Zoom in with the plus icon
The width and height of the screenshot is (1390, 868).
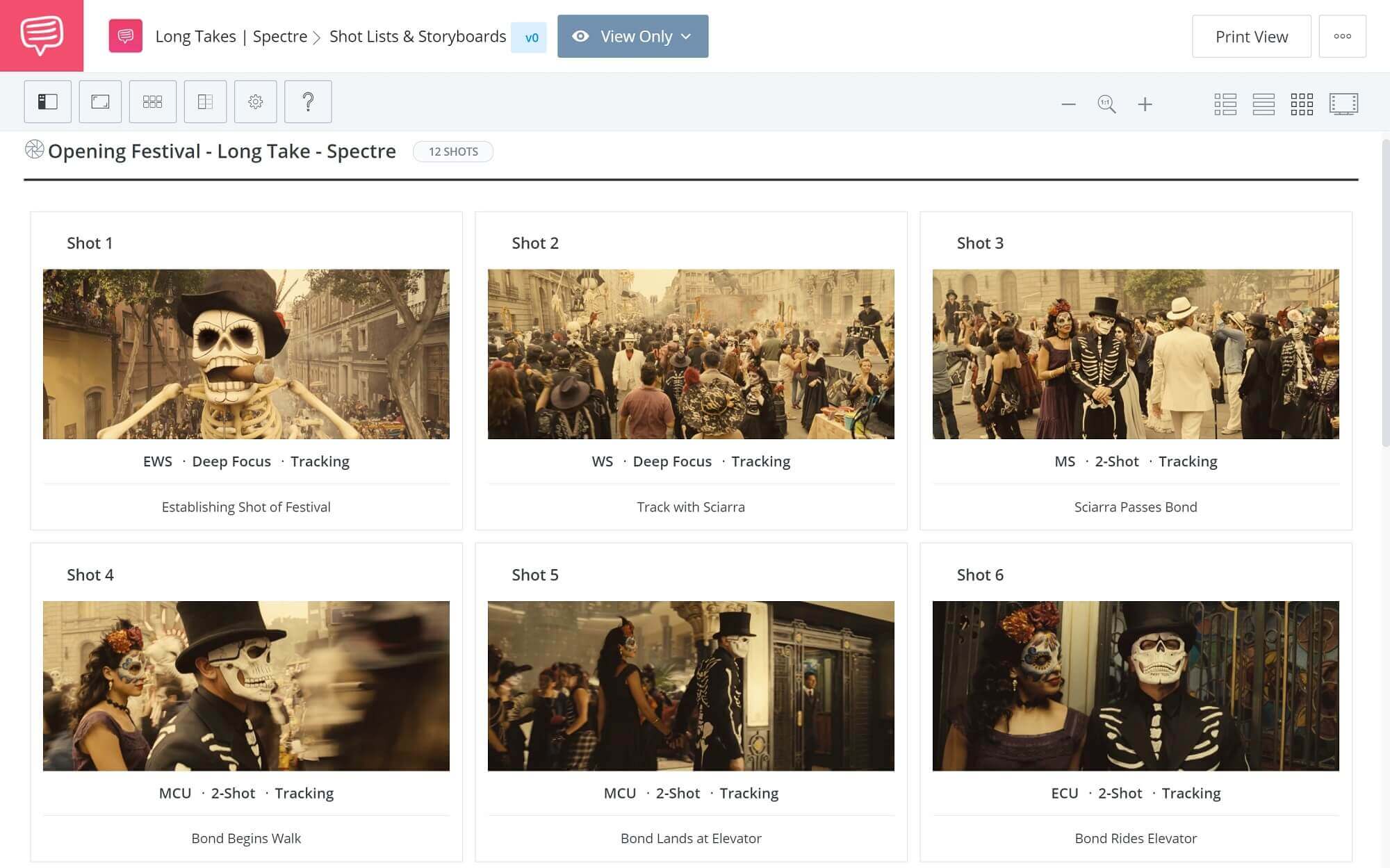click(1145, 104)
